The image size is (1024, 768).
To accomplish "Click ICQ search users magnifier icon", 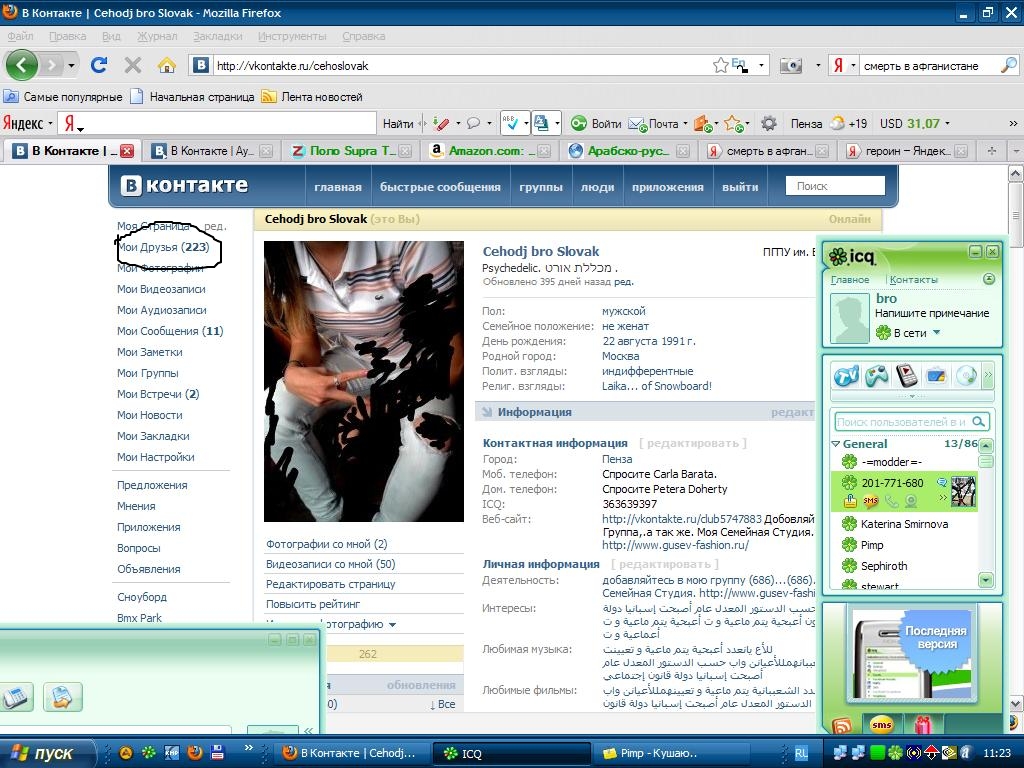I will (x=978, y=422).
